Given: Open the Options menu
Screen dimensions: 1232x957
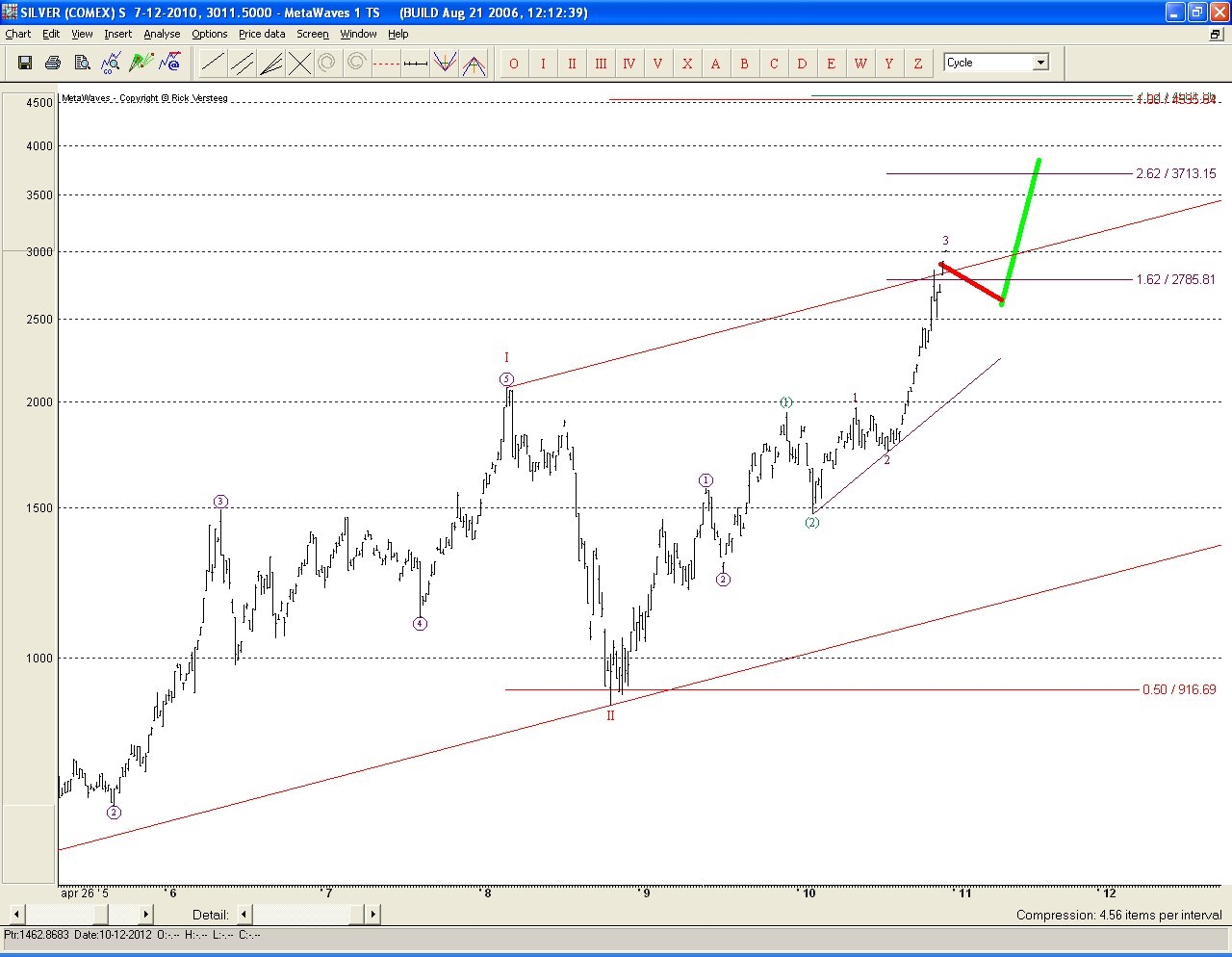Looking at the screenshot, I should tap(209, 34).
